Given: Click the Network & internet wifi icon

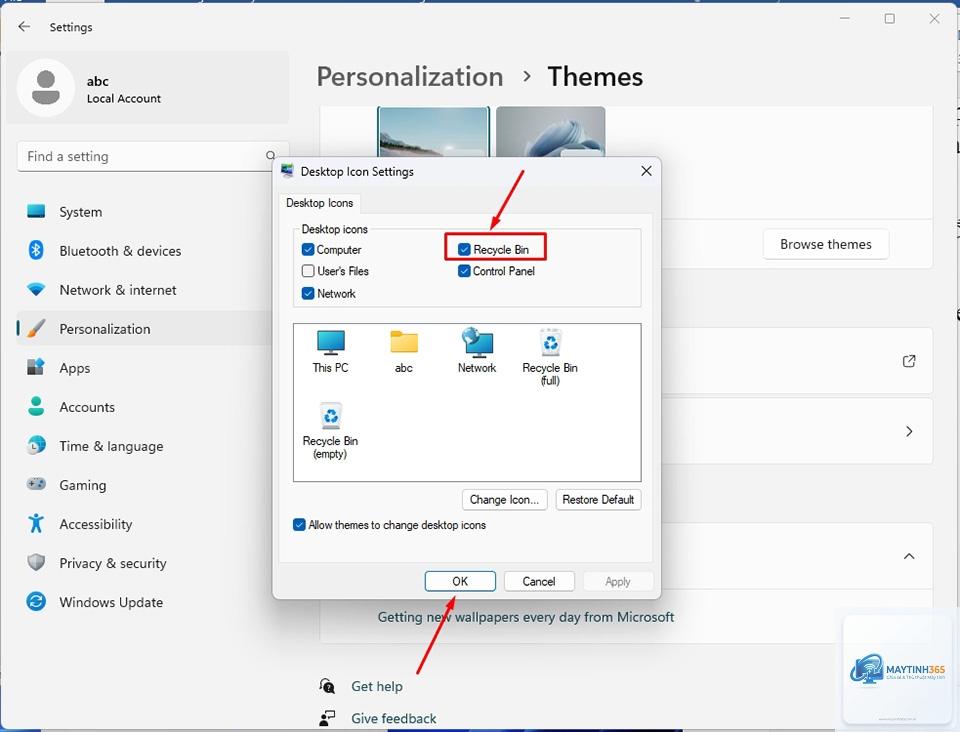Looking at the screenshot, I should click(x=36, y=289).
